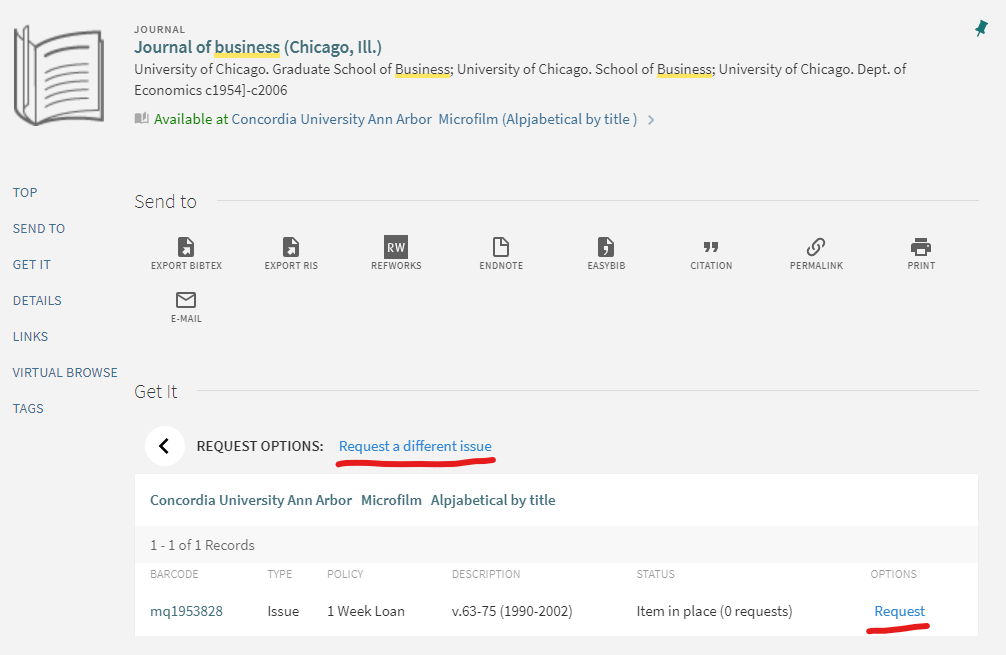Click '1 - 1 of 1 Records' text
Image resolution: width=1006 pixels, height=655 pixels.
(x=202, y=545)
